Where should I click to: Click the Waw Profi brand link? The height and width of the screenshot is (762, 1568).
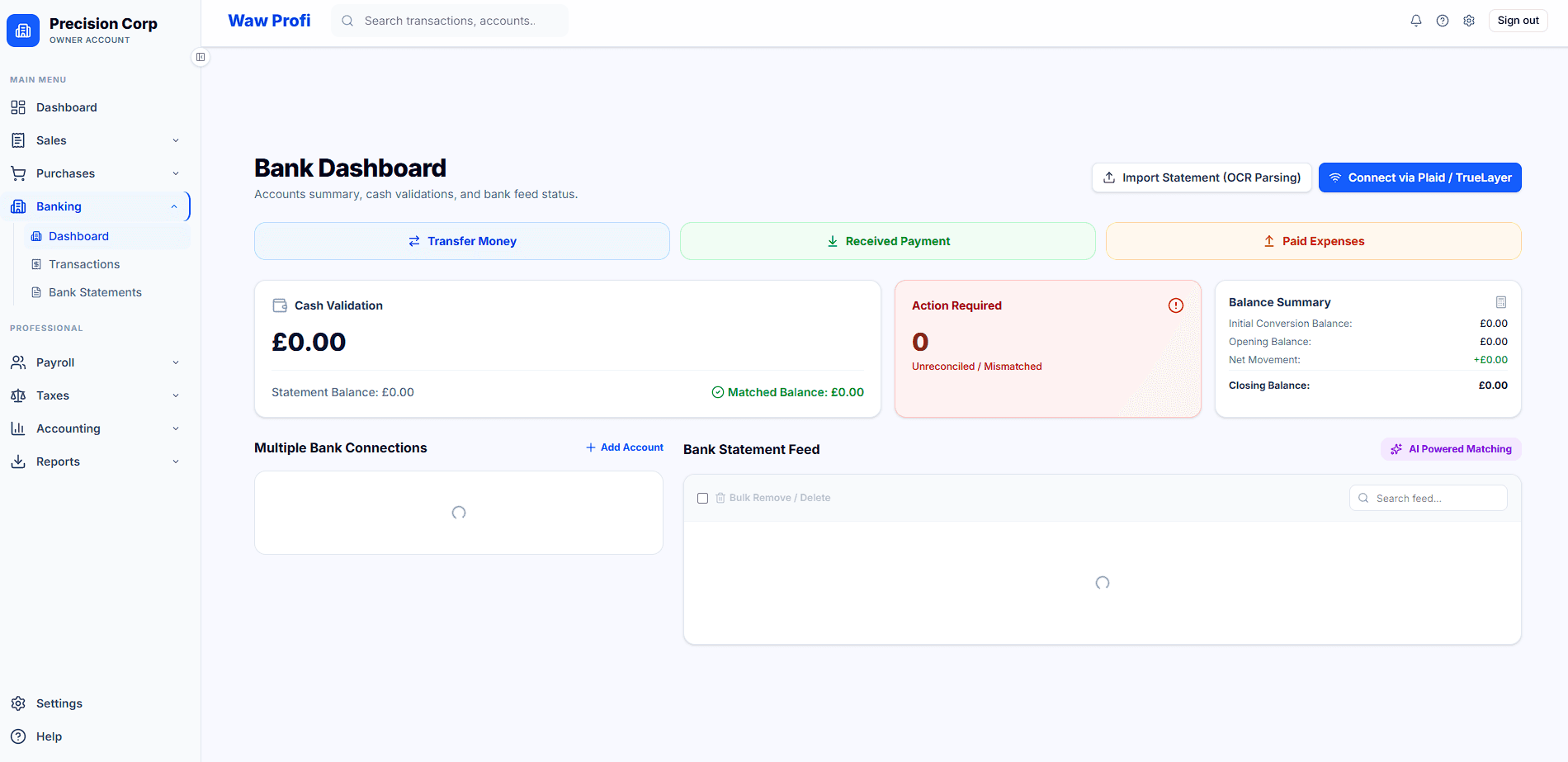tap(269, 21)
